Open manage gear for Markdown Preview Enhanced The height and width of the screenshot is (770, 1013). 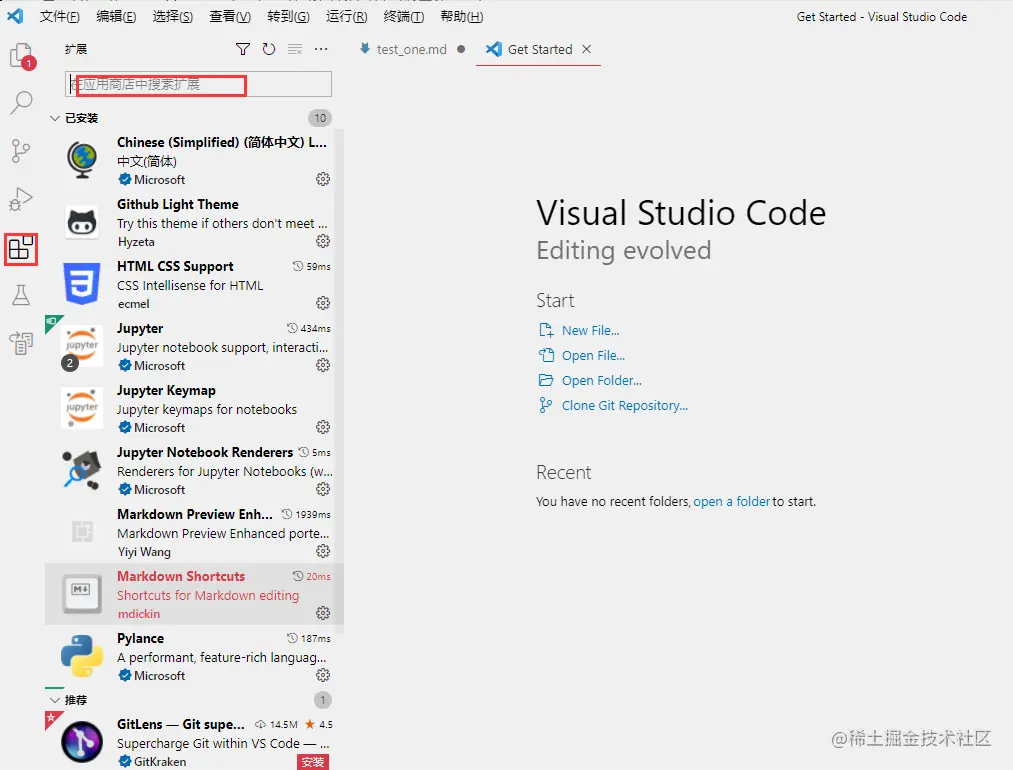point(323,551)
